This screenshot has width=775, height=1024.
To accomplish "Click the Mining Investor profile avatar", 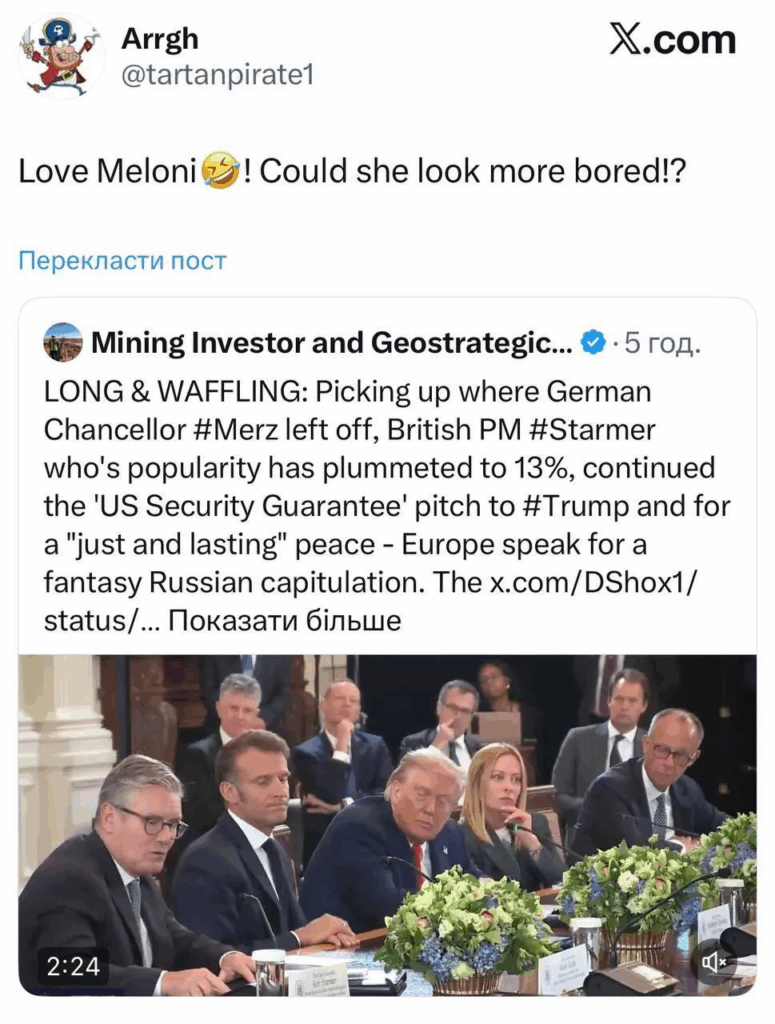I will 63,343.
